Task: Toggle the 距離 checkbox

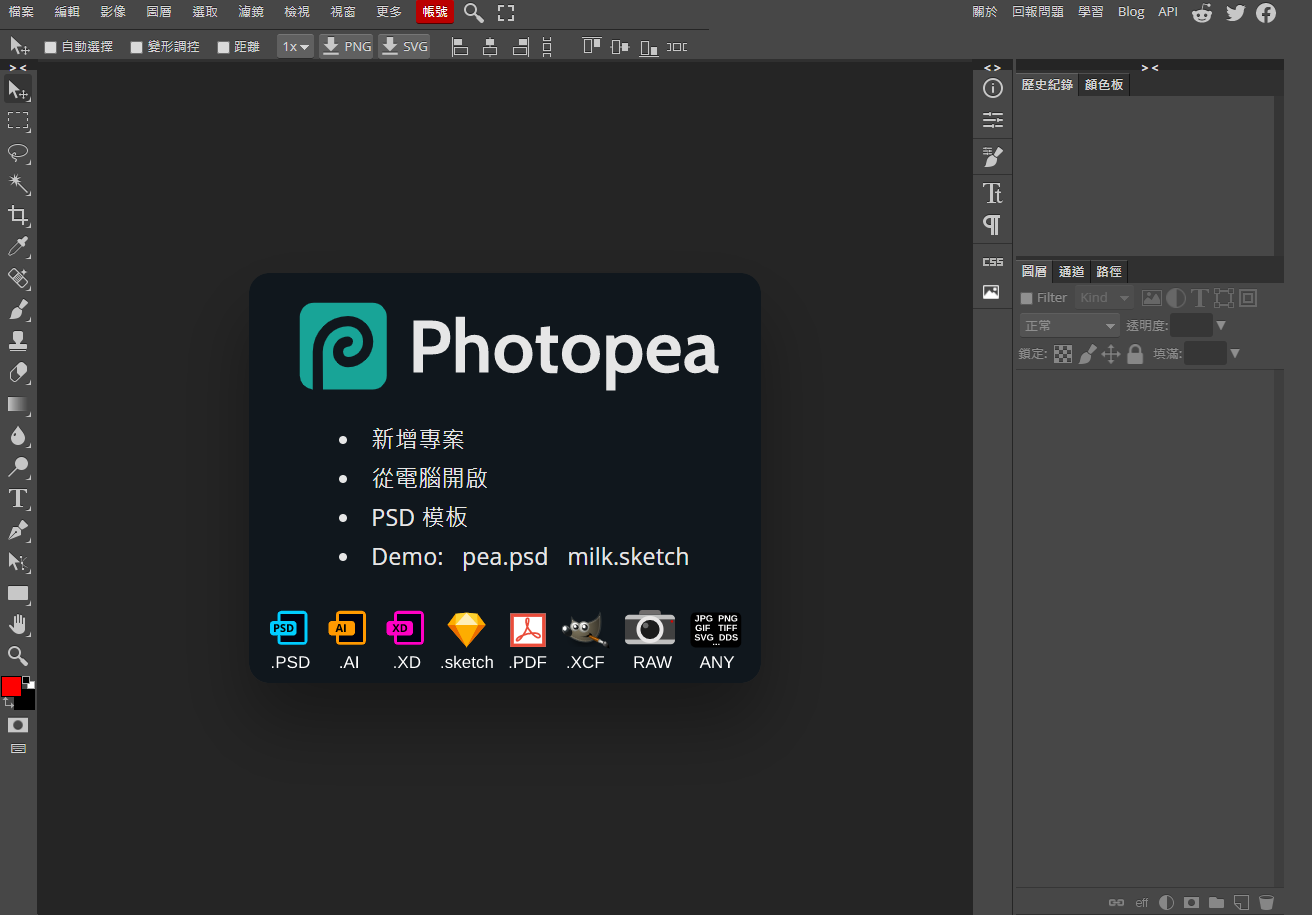Action: pyautogui.click(x=224, y=47)
